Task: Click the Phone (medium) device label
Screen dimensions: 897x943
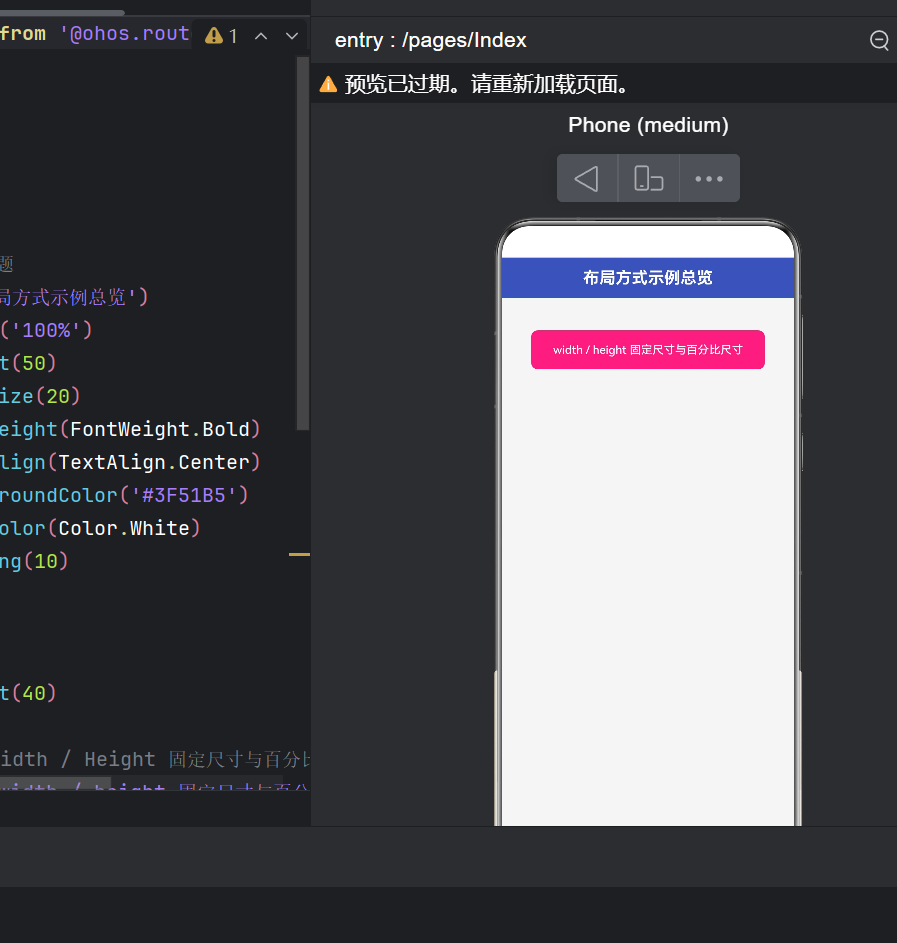Action: (648, 125)
